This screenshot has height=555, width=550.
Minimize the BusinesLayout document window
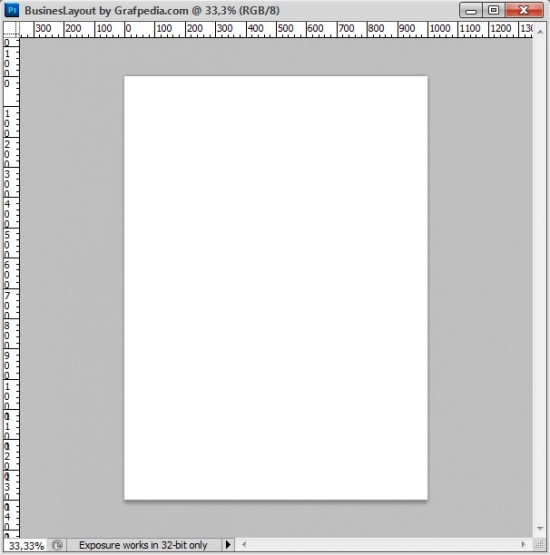click(x=471, y=11)
